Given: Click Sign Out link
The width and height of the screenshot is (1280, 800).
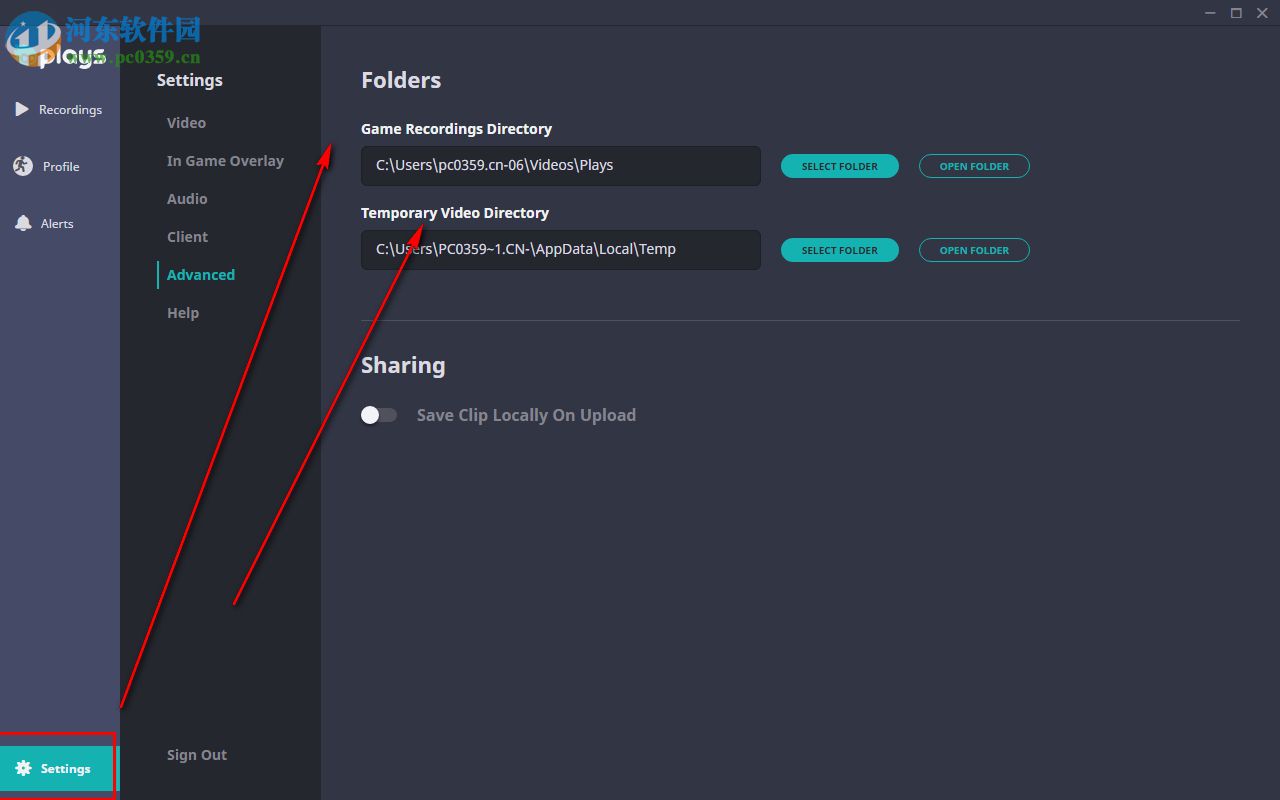Looking at the screenshot, I should coord(197,755).
